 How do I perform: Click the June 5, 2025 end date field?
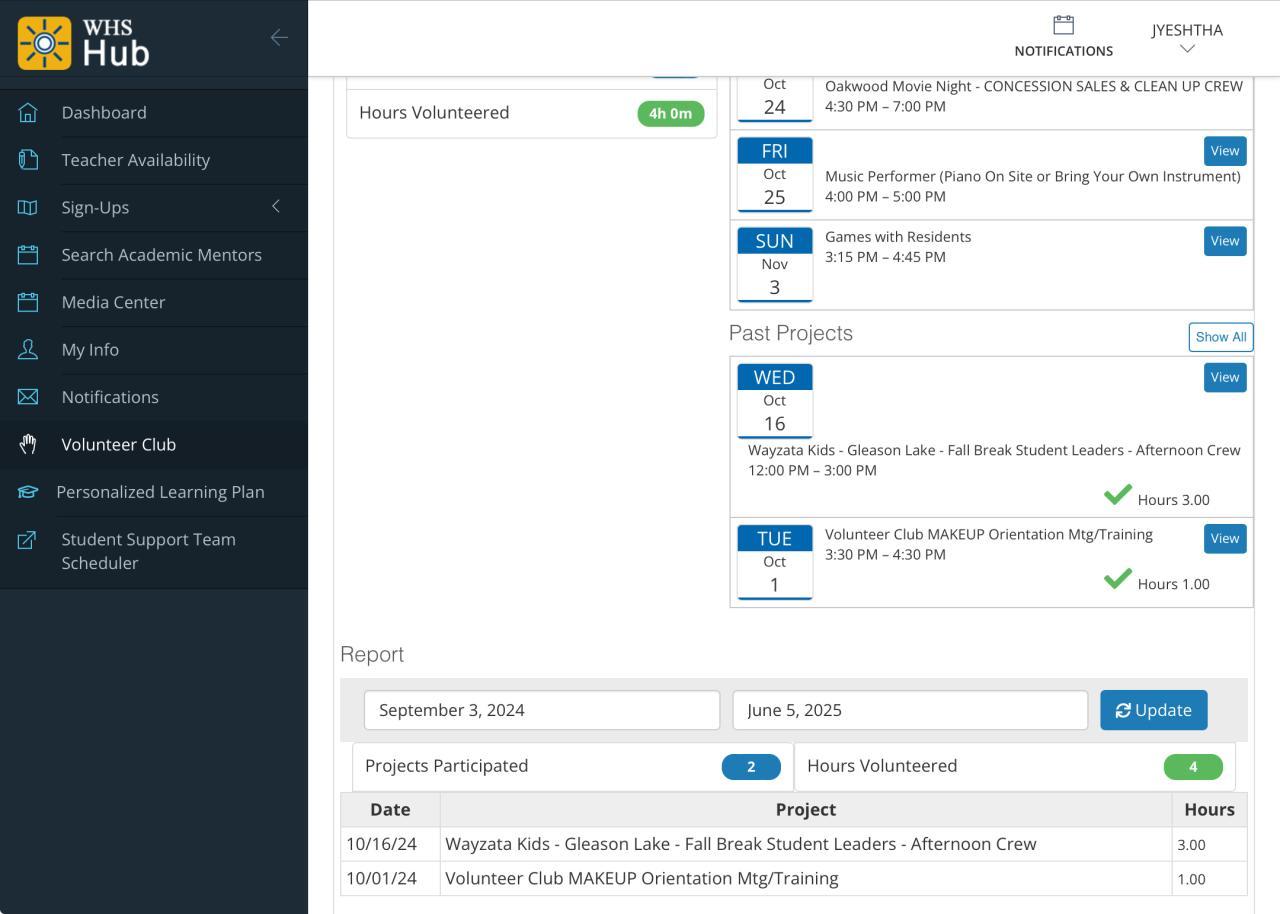(x=909, y=710)
